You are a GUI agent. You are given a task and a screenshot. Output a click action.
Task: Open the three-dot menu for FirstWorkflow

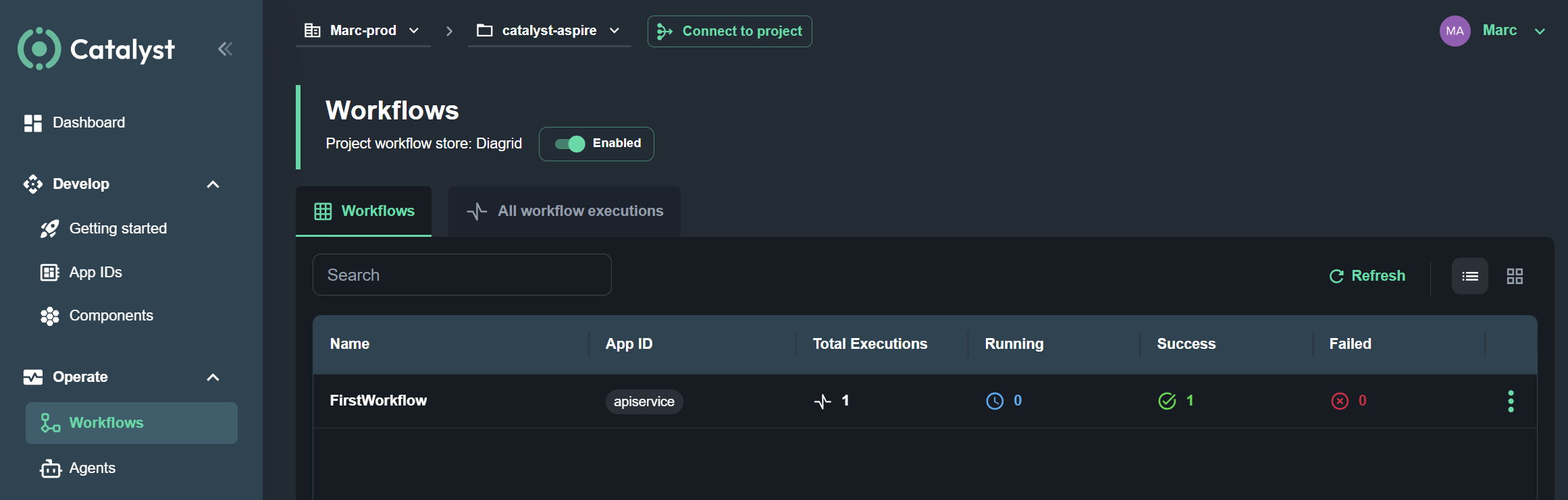point(1511,401)
